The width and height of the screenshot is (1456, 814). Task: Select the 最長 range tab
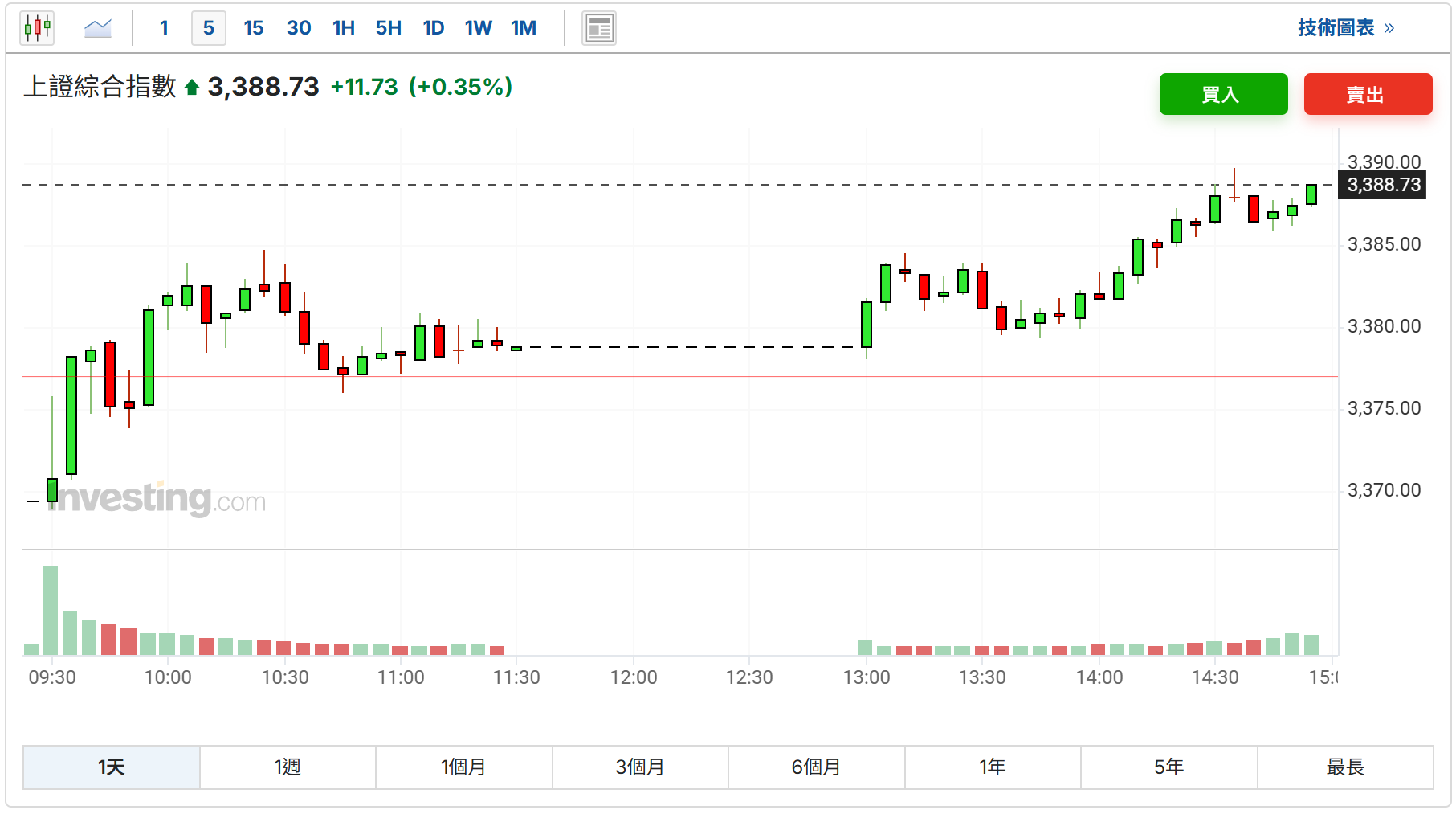[1345, 767]
